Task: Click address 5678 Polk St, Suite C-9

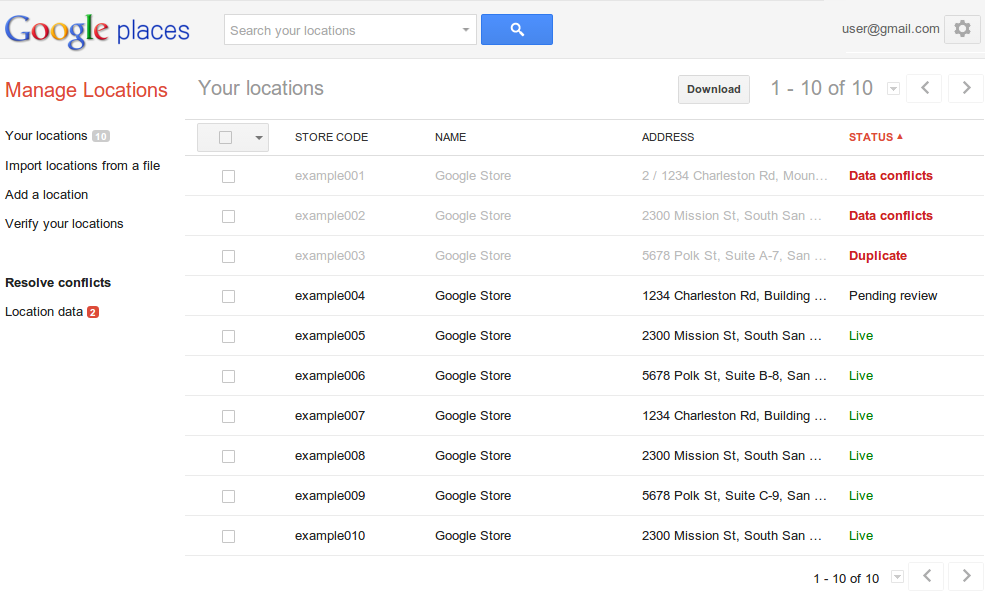Action: (x=734, y=495)
